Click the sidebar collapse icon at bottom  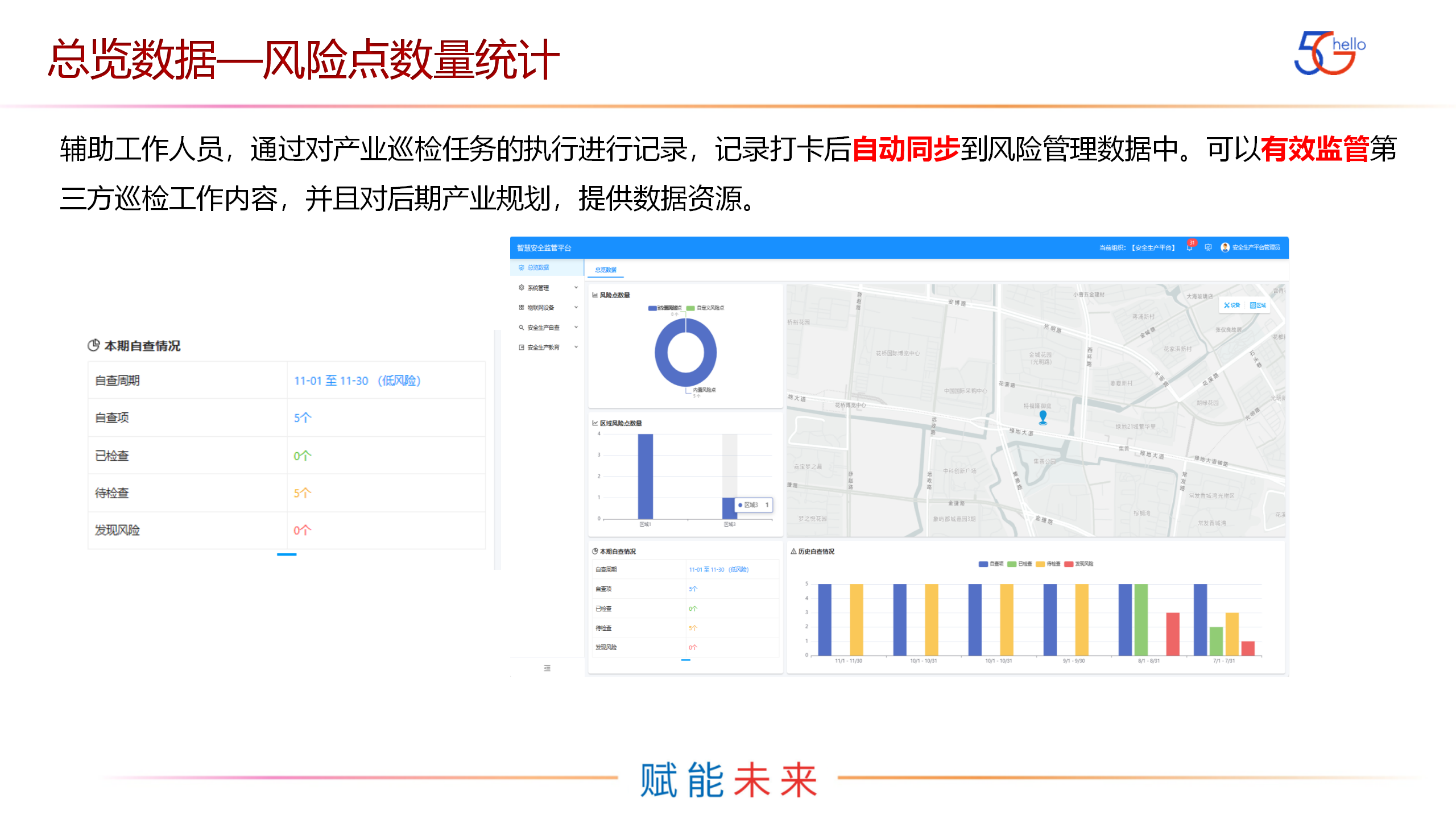pyautogui.click(x=547, y=668)
